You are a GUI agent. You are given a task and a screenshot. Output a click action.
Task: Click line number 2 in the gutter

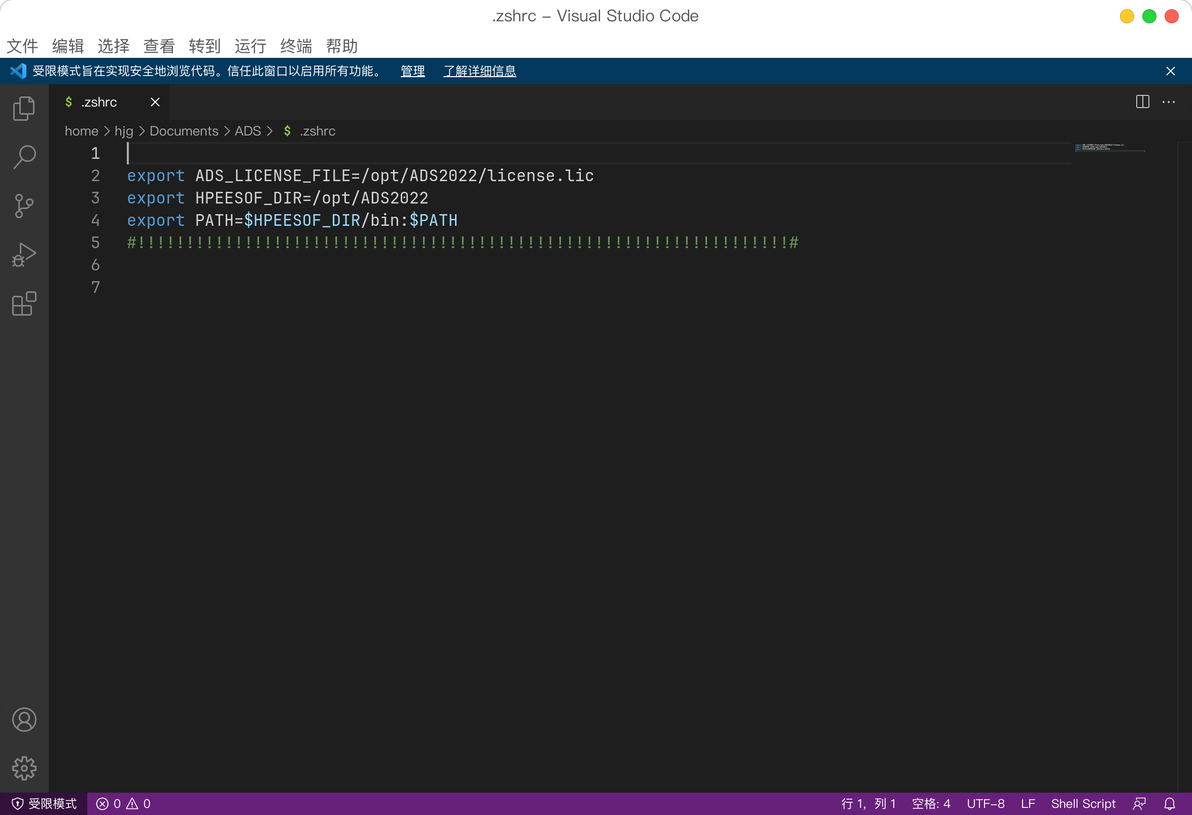click(x=95, y=176)
